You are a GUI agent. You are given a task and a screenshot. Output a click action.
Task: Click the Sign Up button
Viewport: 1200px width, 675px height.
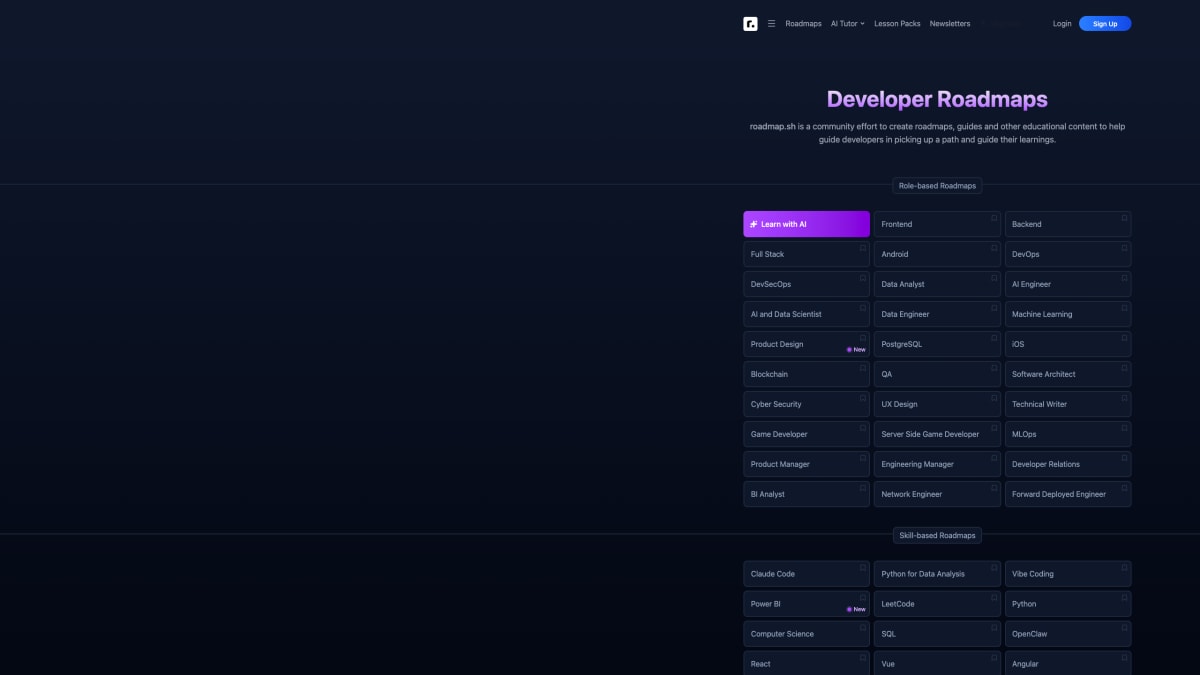tap(1105, 24)
